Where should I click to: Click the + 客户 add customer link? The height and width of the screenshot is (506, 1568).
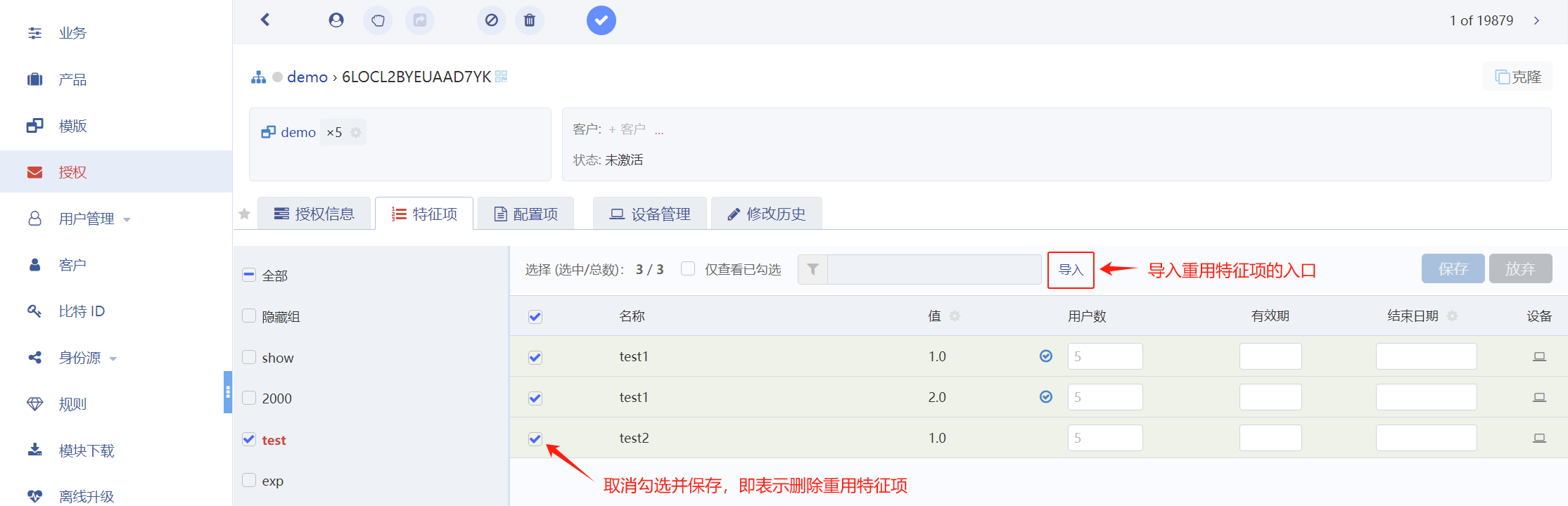627,129
